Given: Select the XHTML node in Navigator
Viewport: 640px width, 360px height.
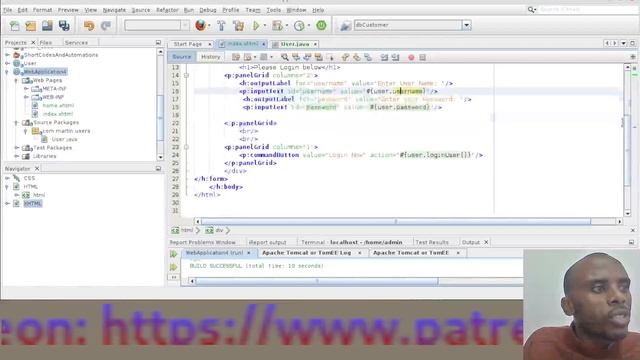Looking at the screenshot, I should point(33,204).
